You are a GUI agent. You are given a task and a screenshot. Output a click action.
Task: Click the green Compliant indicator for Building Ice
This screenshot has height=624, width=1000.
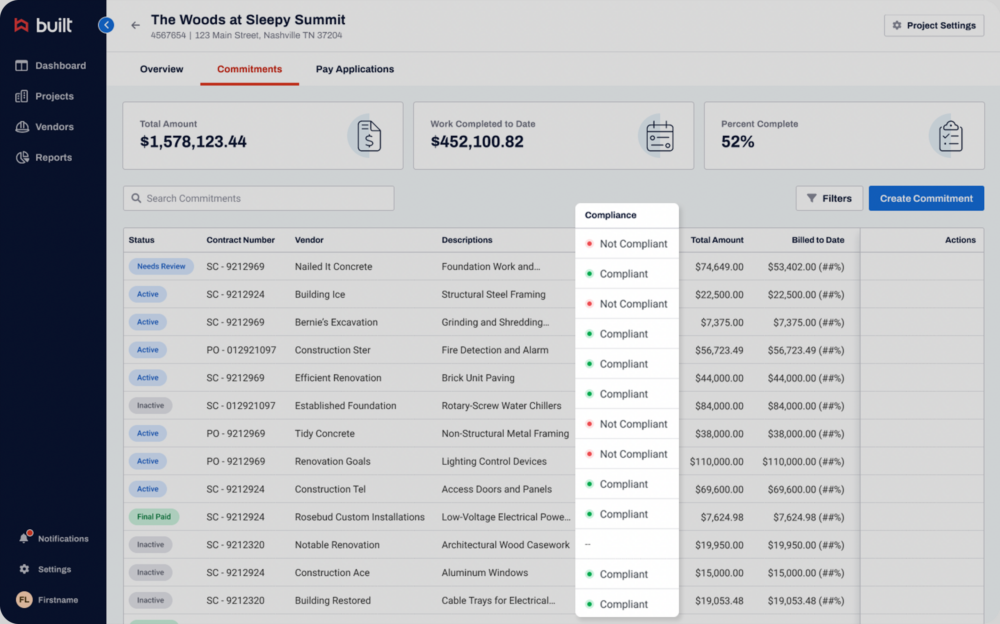pyautogui.click(x=589, y=273)
